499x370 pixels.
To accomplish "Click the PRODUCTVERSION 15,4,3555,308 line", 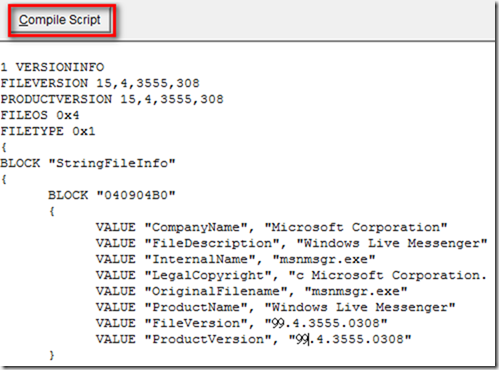I will pyautogui.click(x=112, y=99).
